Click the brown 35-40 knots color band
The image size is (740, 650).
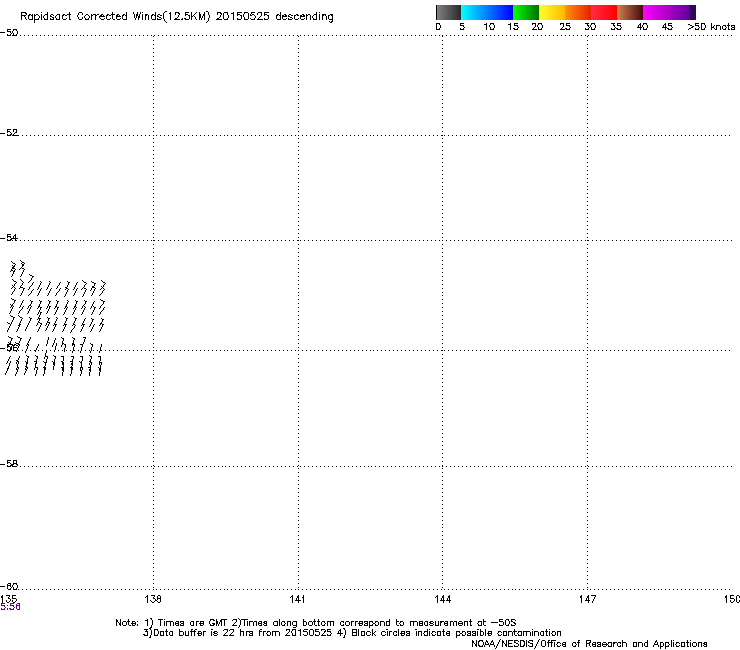tap(630, 12)
